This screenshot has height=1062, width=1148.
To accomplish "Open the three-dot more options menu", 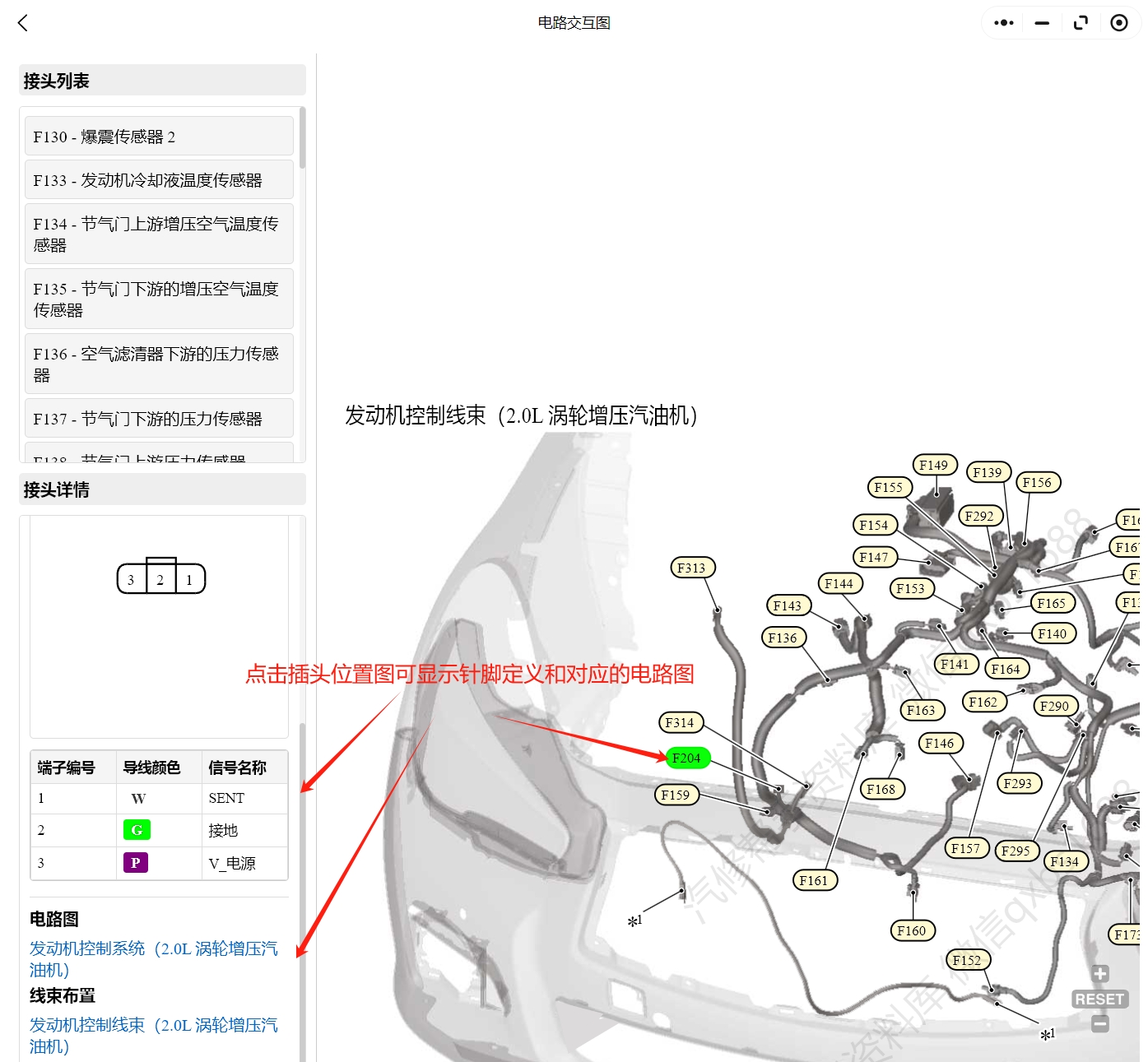I will [x=1003, y=23].
